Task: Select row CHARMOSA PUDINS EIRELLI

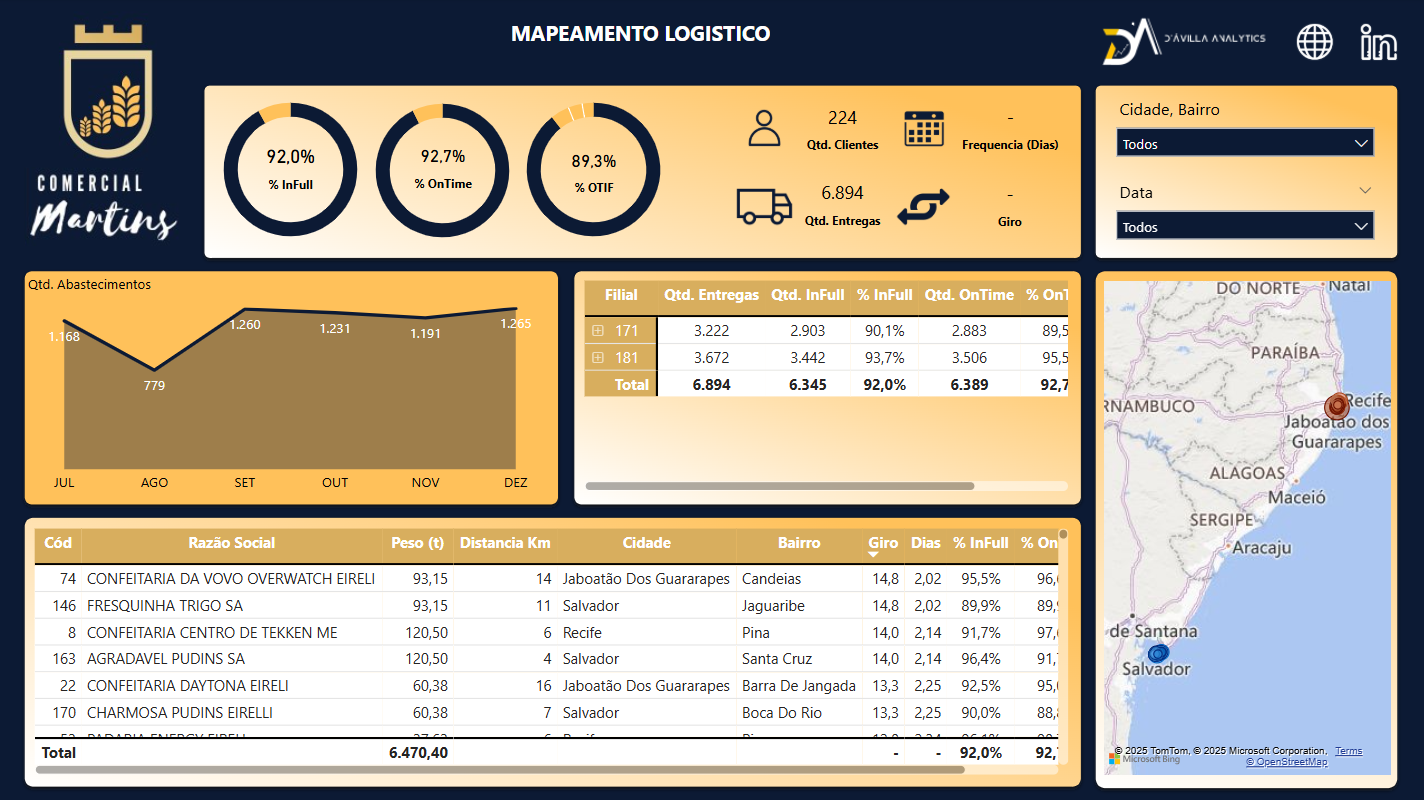Action: point(546,713)
